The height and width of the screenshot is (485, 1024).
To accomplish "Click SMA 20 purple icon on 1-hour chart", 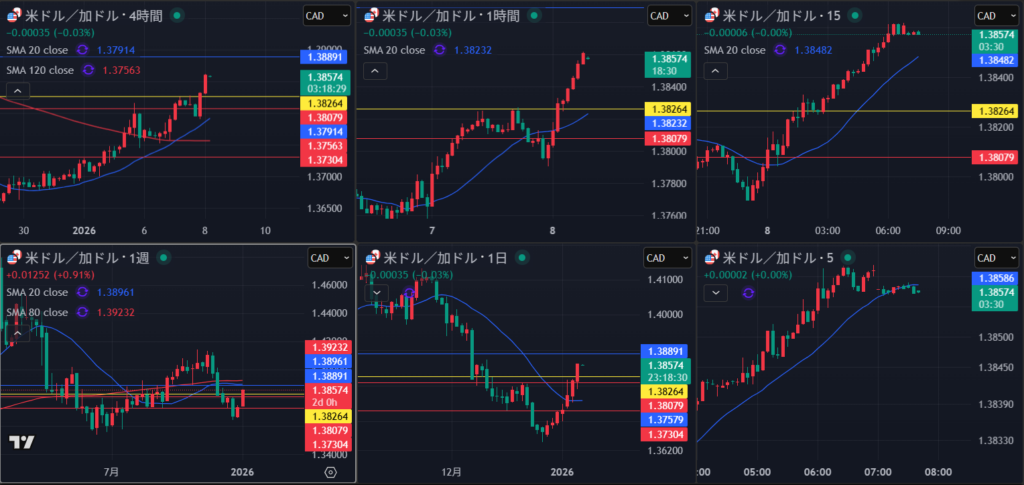I will (439, 50).
